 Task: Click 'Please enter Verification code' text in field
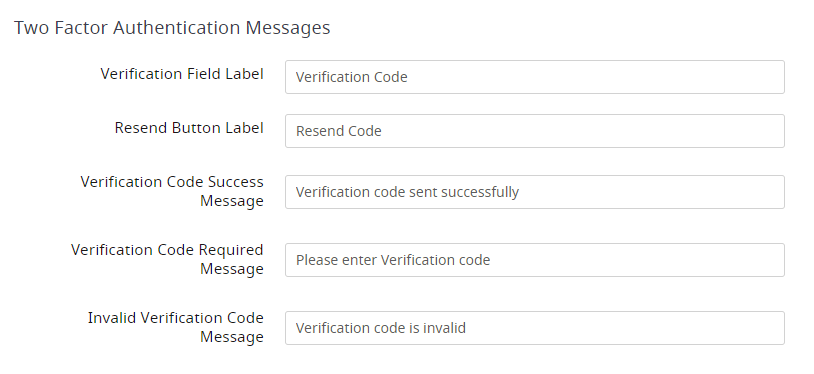pos(393,260)
